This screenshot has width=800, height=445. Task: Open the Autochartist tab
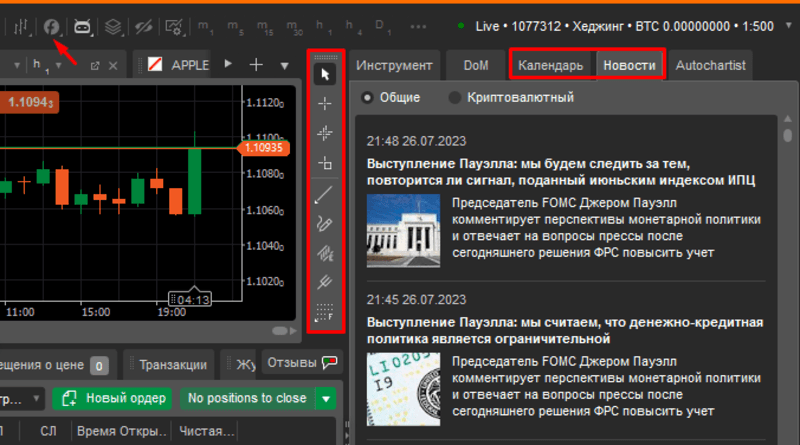click(710, 65)
